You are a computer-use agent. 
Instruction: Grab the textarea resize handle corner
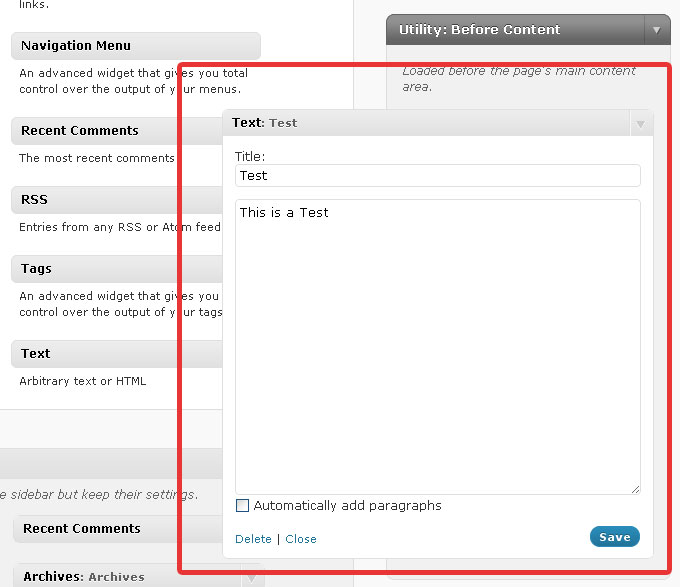coord(635,489)
